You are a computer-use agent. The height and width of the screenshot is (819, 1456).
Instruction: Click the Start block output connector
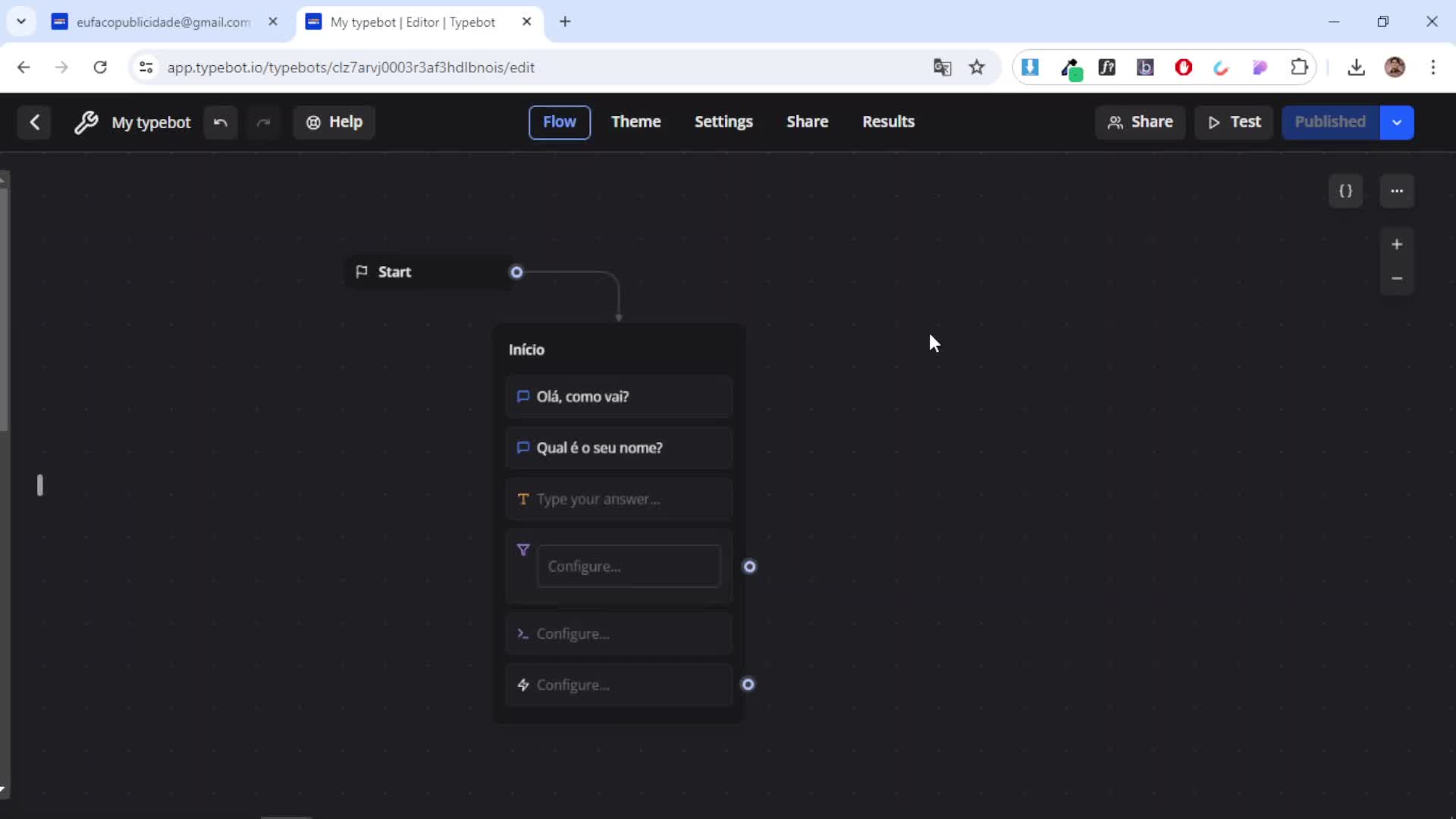[516, 272]
